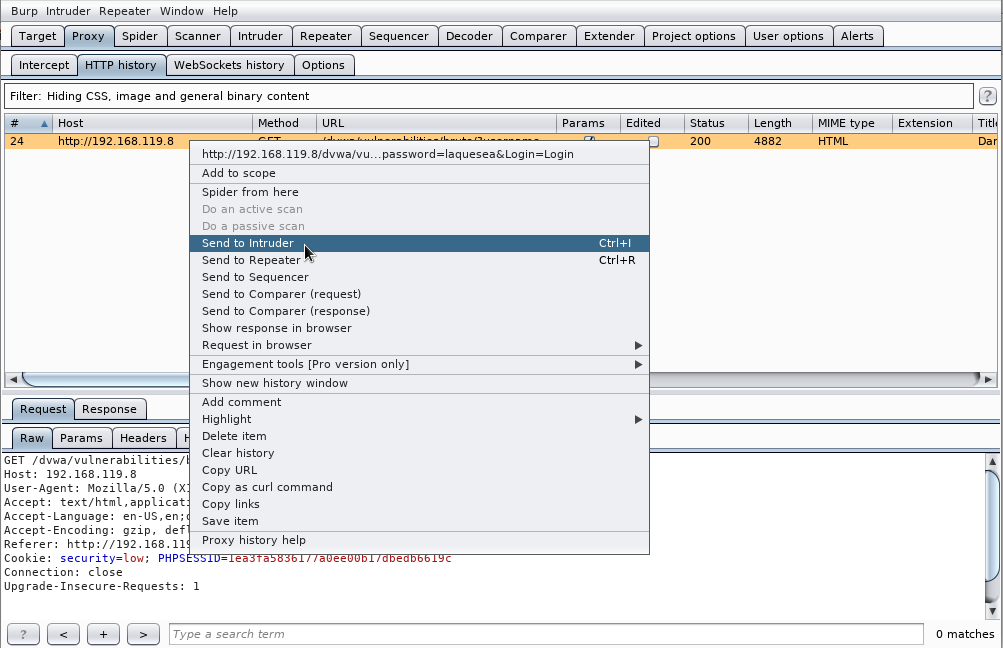Open the WebSockets history sub-tab
Image resolution: width=1003 pixels, height=648 pixels.
pyautogui.click(x=230, y=65)
